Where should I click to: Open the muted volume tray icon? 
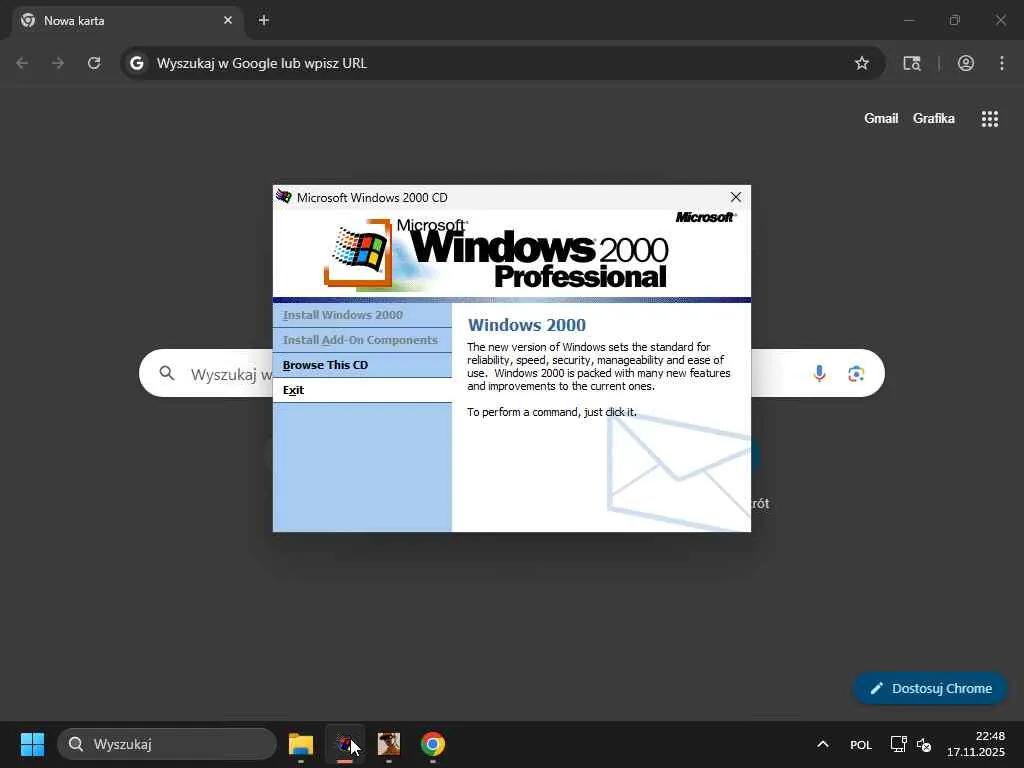pos(924,744)
